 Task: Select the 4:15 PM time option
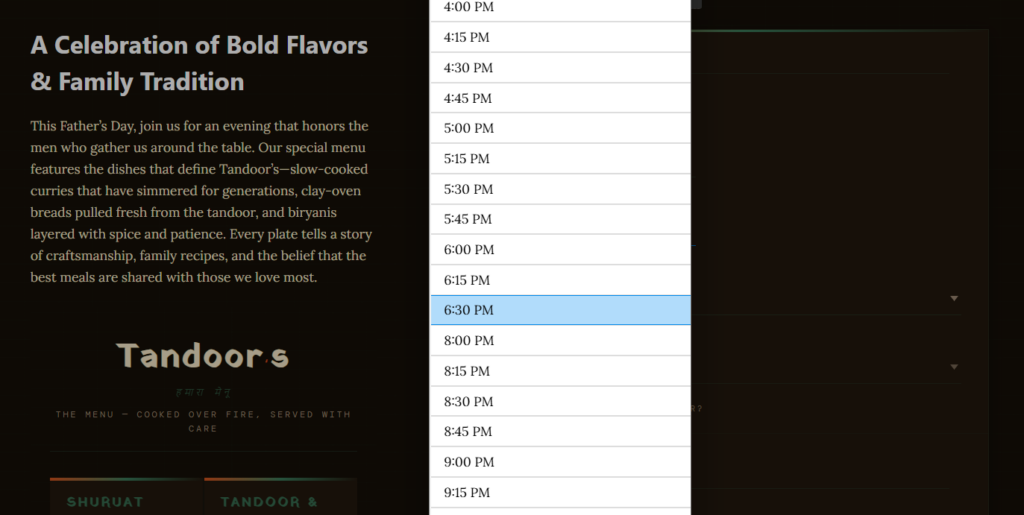click(x=560, y=37)
